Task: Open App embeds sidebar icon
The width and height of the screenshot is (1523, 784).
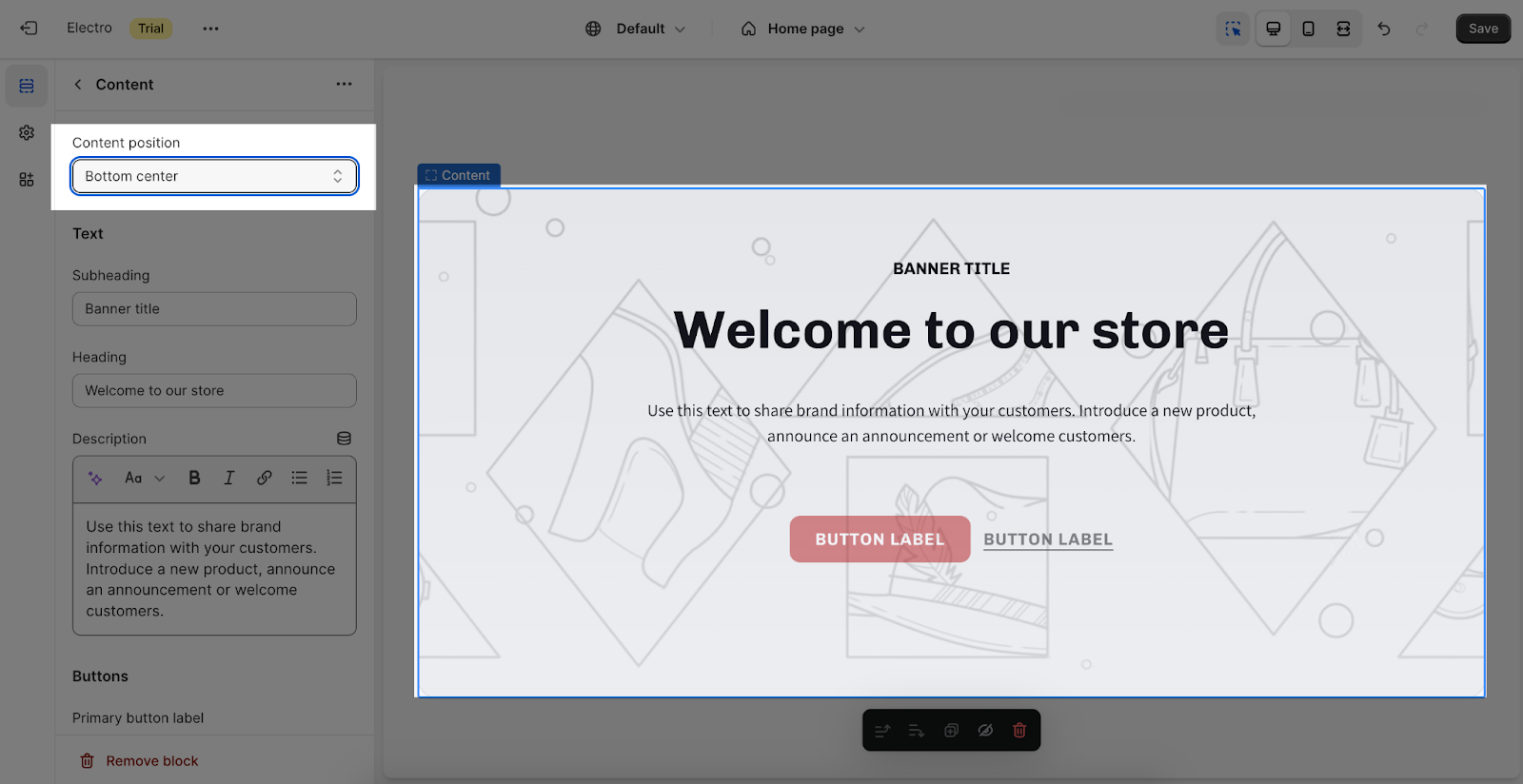Action: click(27, 179)
